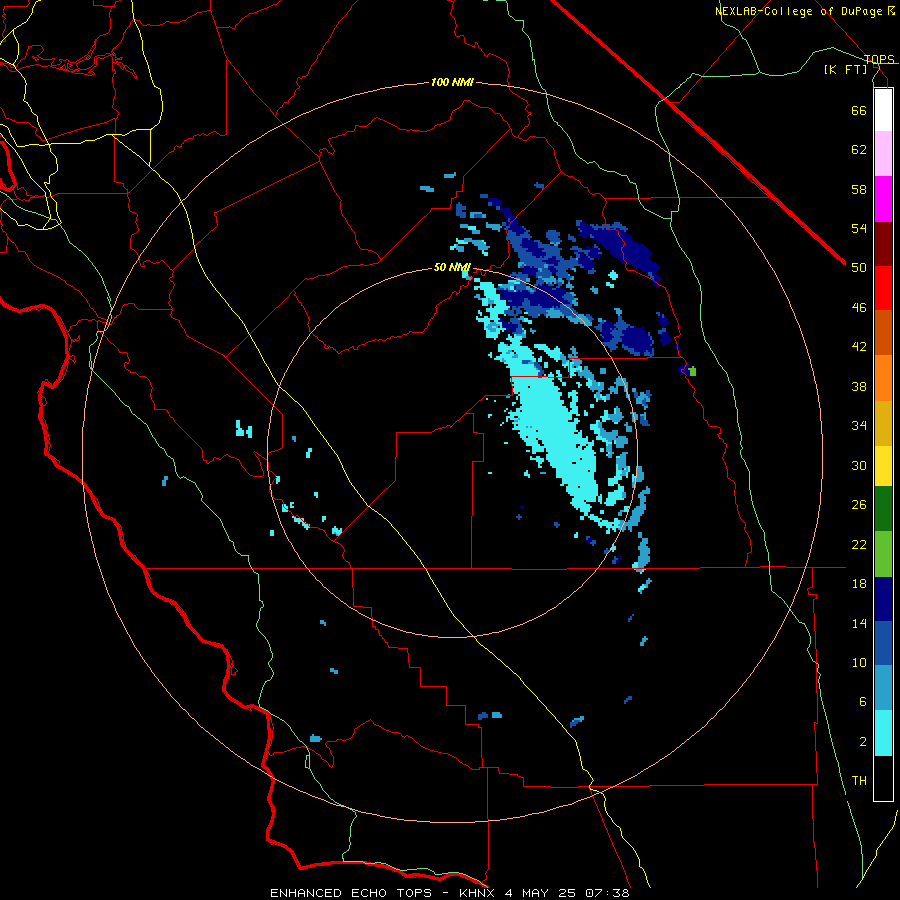Click the legend value 58

click(x=859, y=189)
